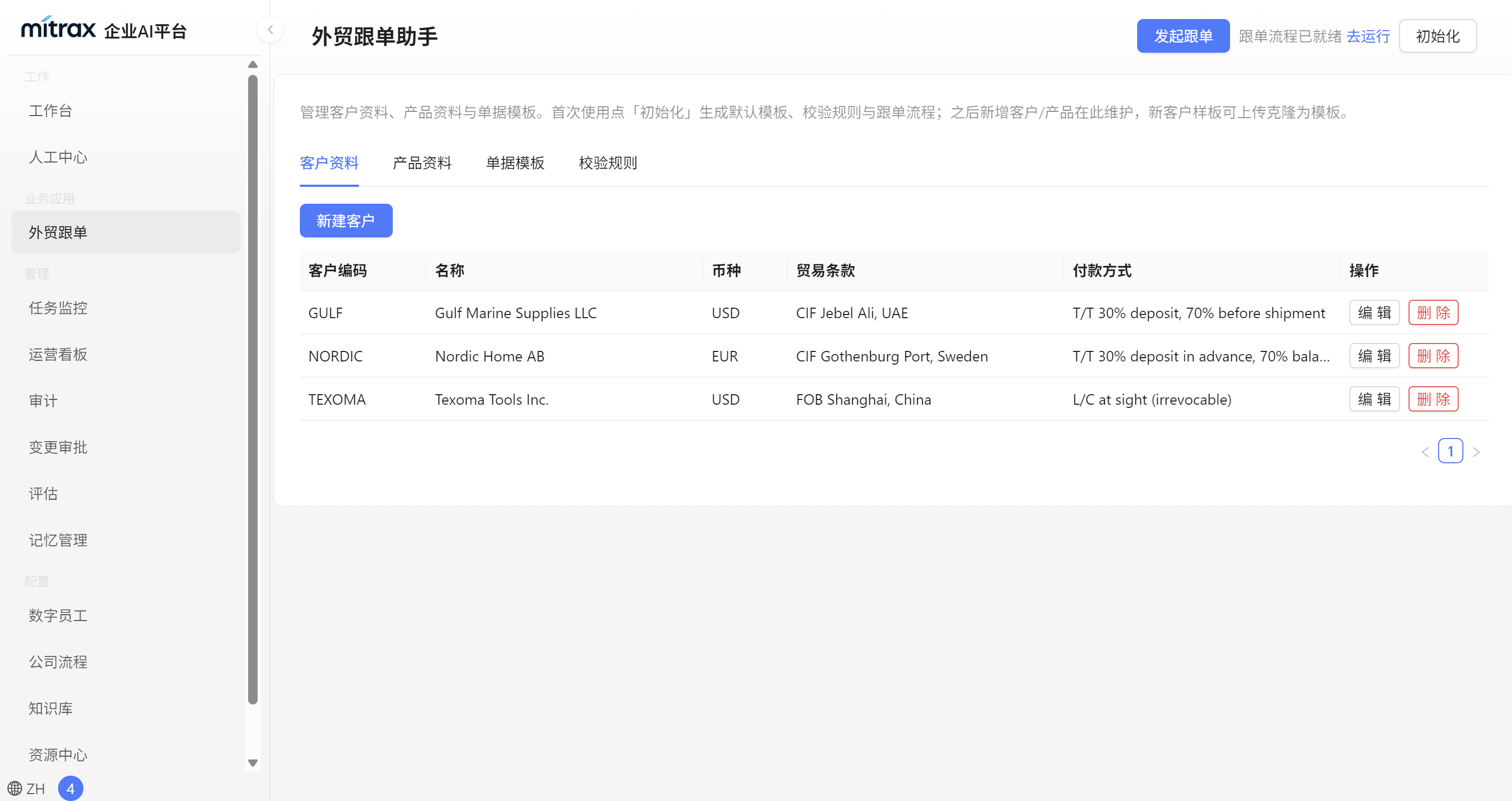Image resolution: width=1512 pixels, height=801 pixels.
Task: Delete the TEXOMA customer row
Action: tap(1433, 399)
